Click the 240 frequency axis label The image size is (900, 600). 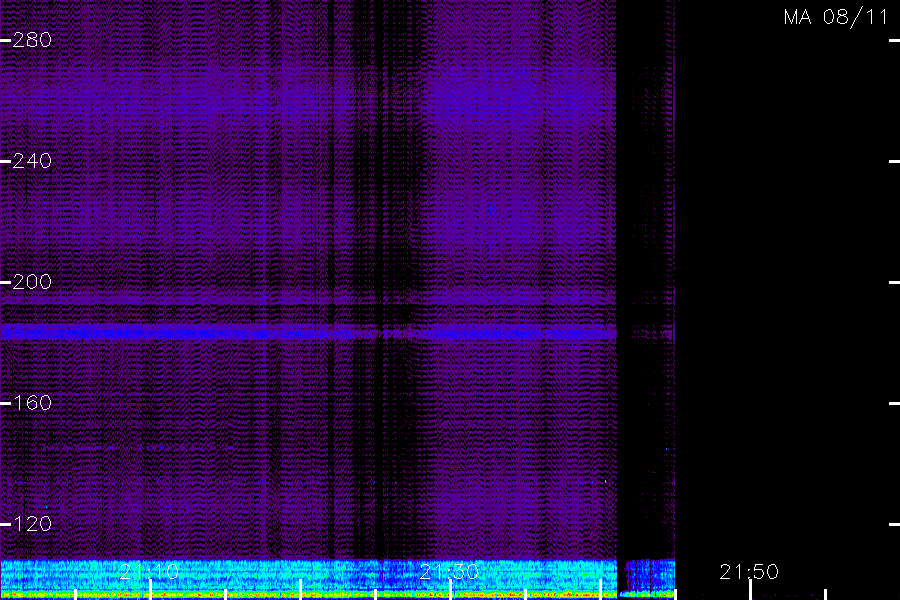point(32,161)
